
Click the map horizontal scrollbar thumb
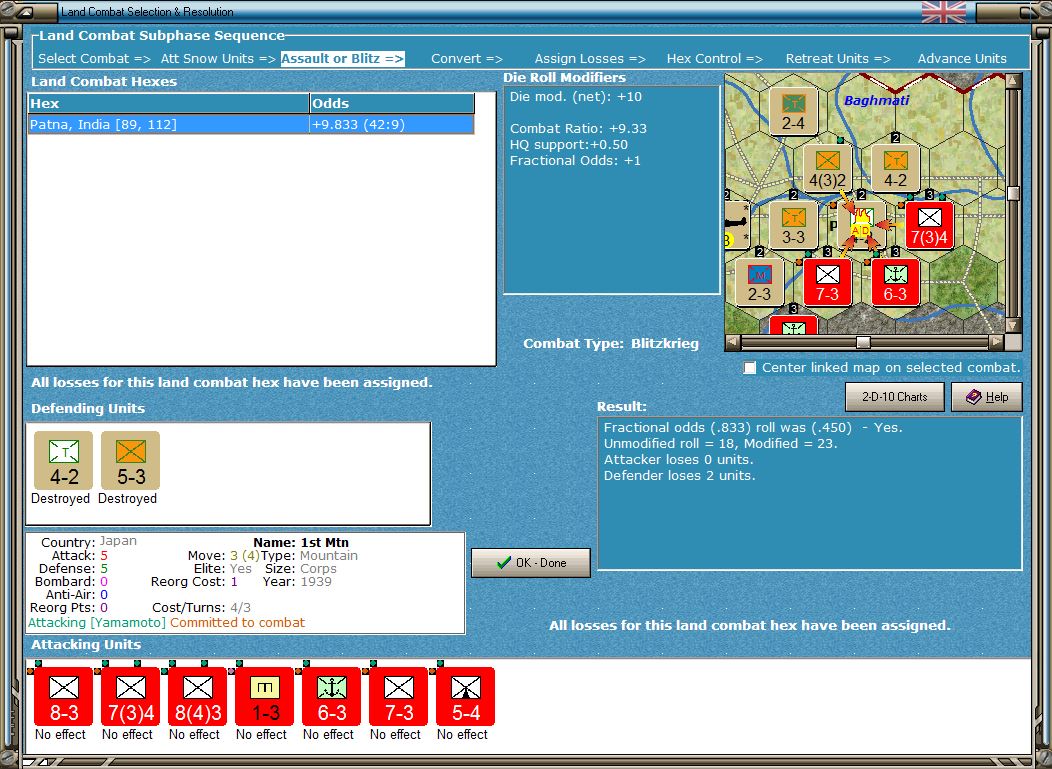(x=863, y=343)
